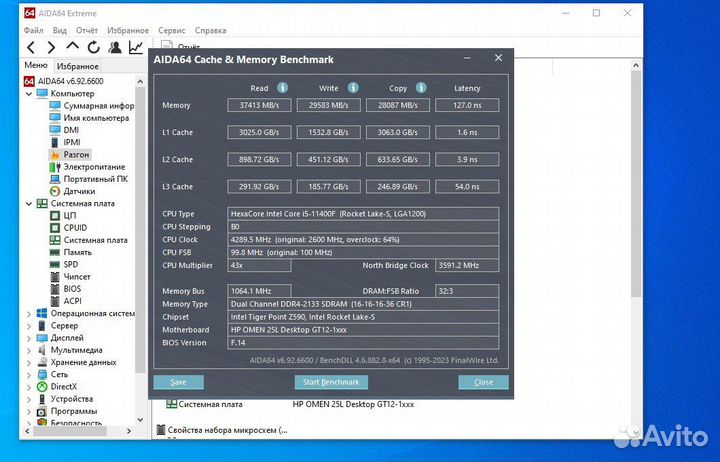Refresh using the circular arrow icon

tap(94, 47)
